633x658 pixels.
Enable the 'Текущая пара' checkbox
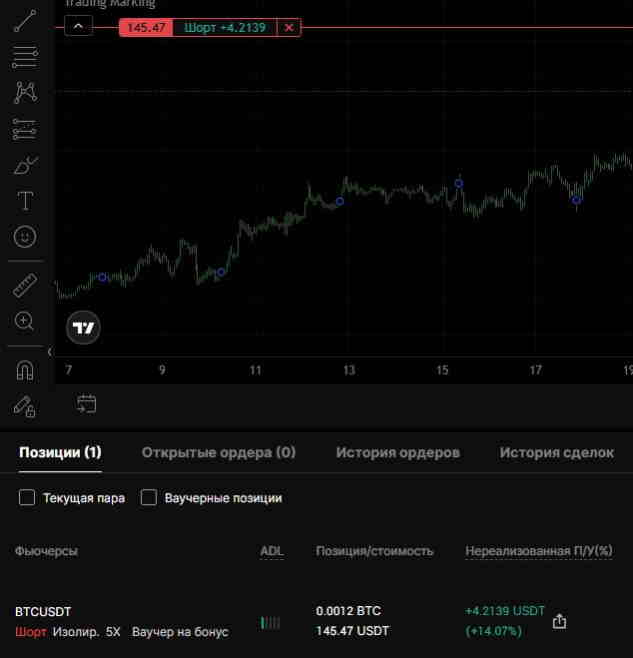pos(27,498)
